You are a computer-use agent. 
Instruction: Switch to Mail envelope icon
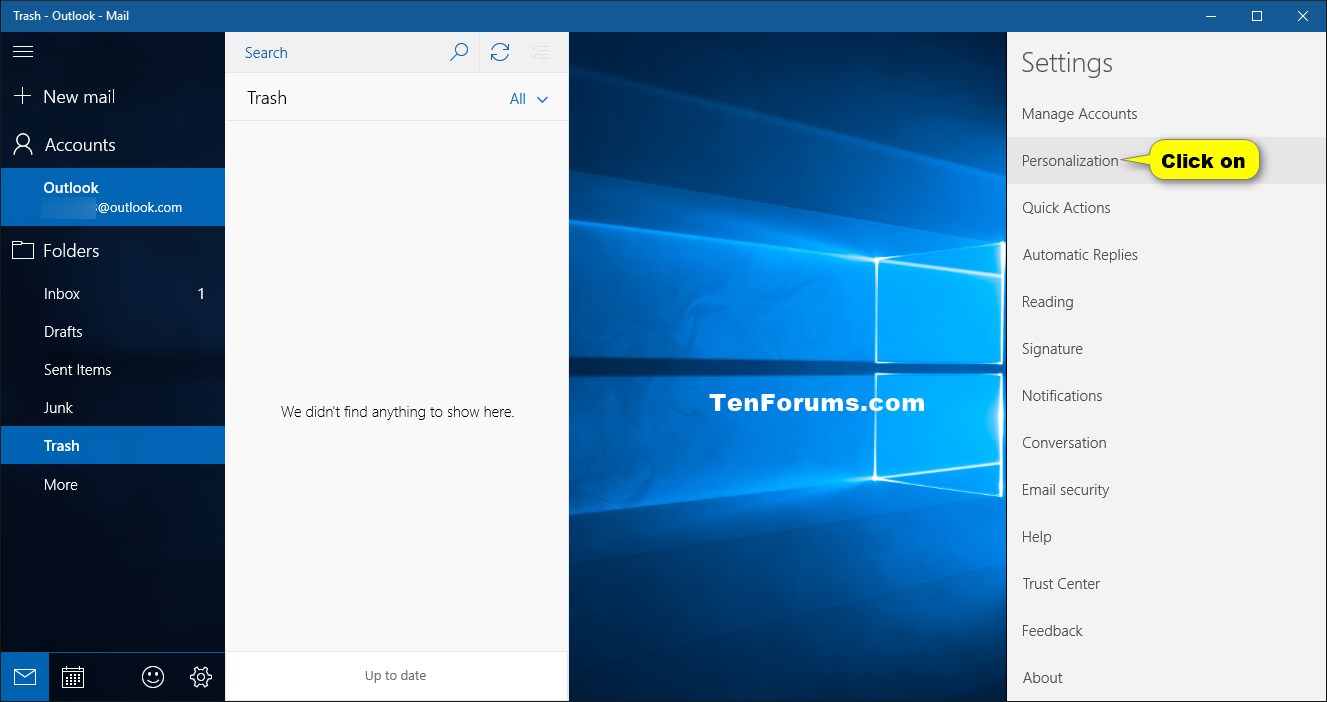[x=25, y=677]
